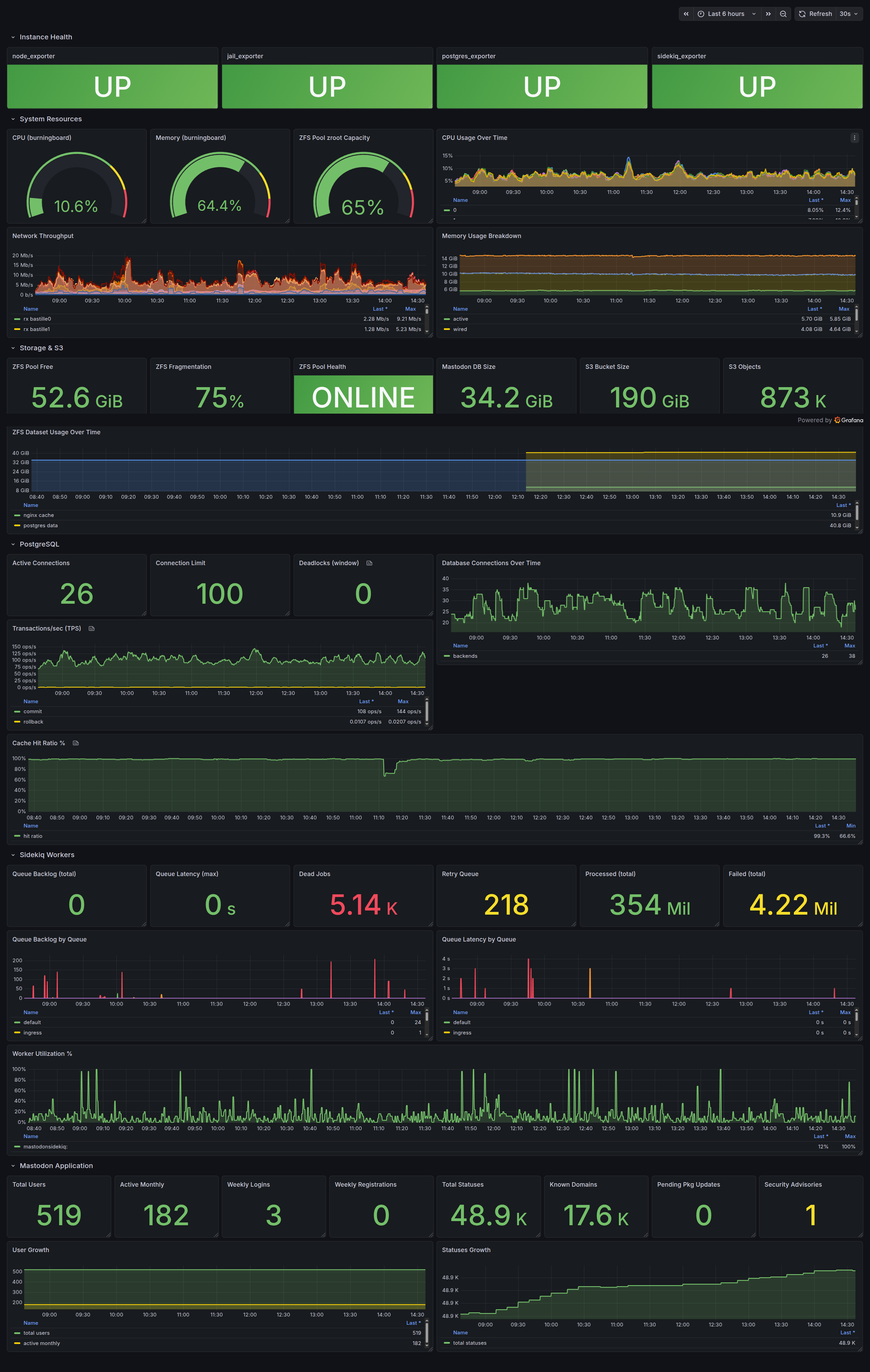870x1372 pixels.
Task: Toggle the active monthly series in User Growth
Action: tap(42, 1344)
